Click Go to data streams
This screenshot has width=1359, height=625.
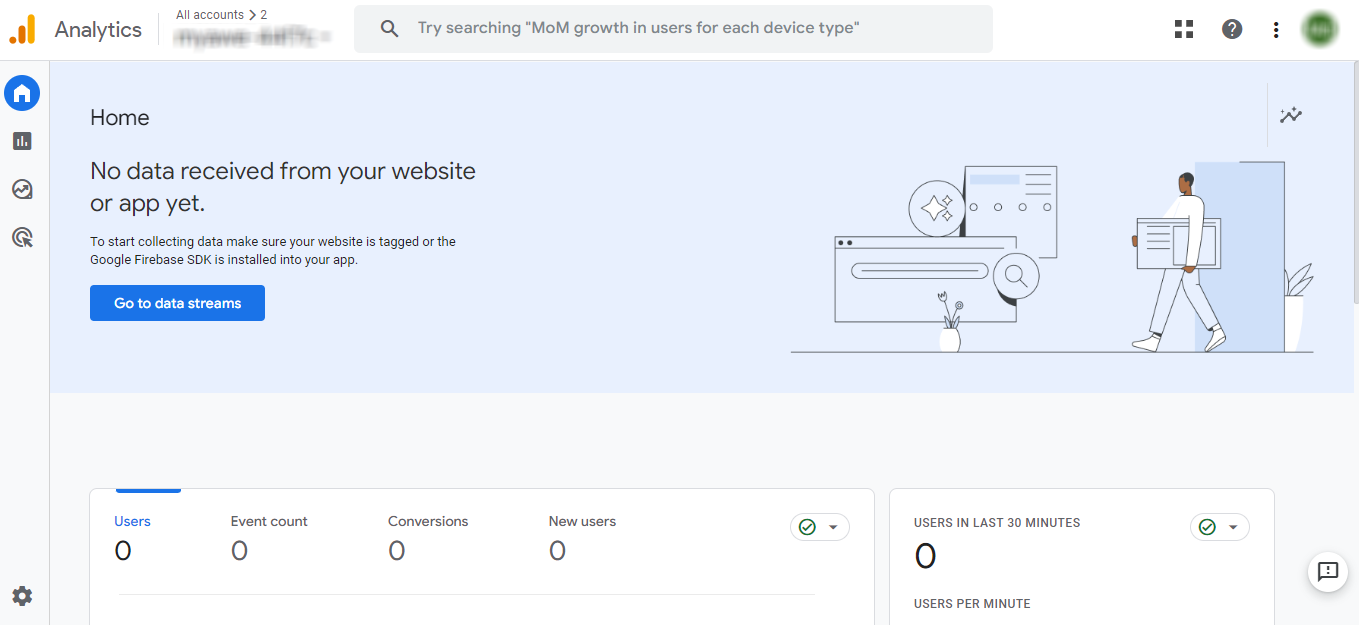[x=177, y=303]
